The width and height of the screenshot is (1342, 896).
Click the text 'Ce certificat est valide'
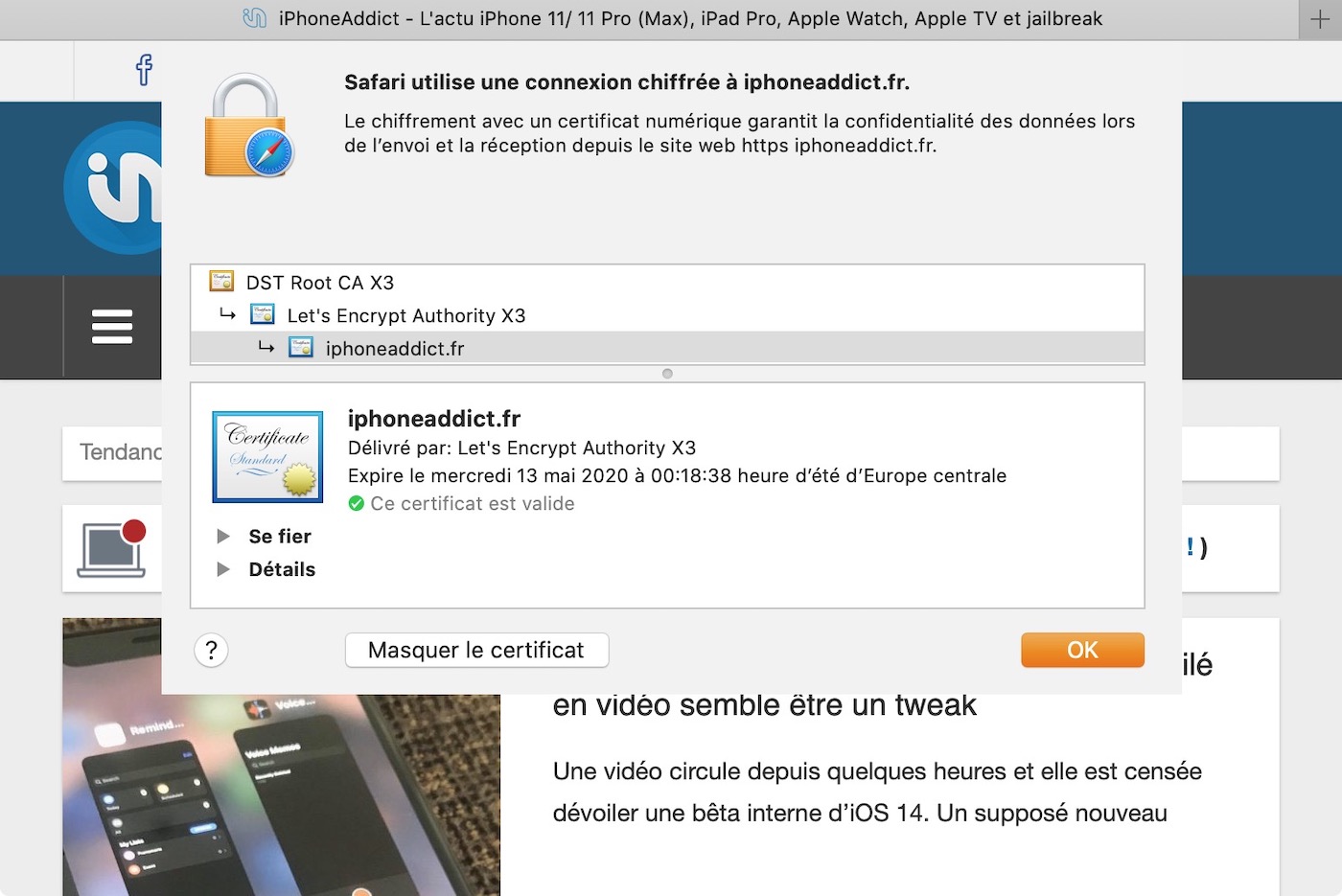click(473, 503)
